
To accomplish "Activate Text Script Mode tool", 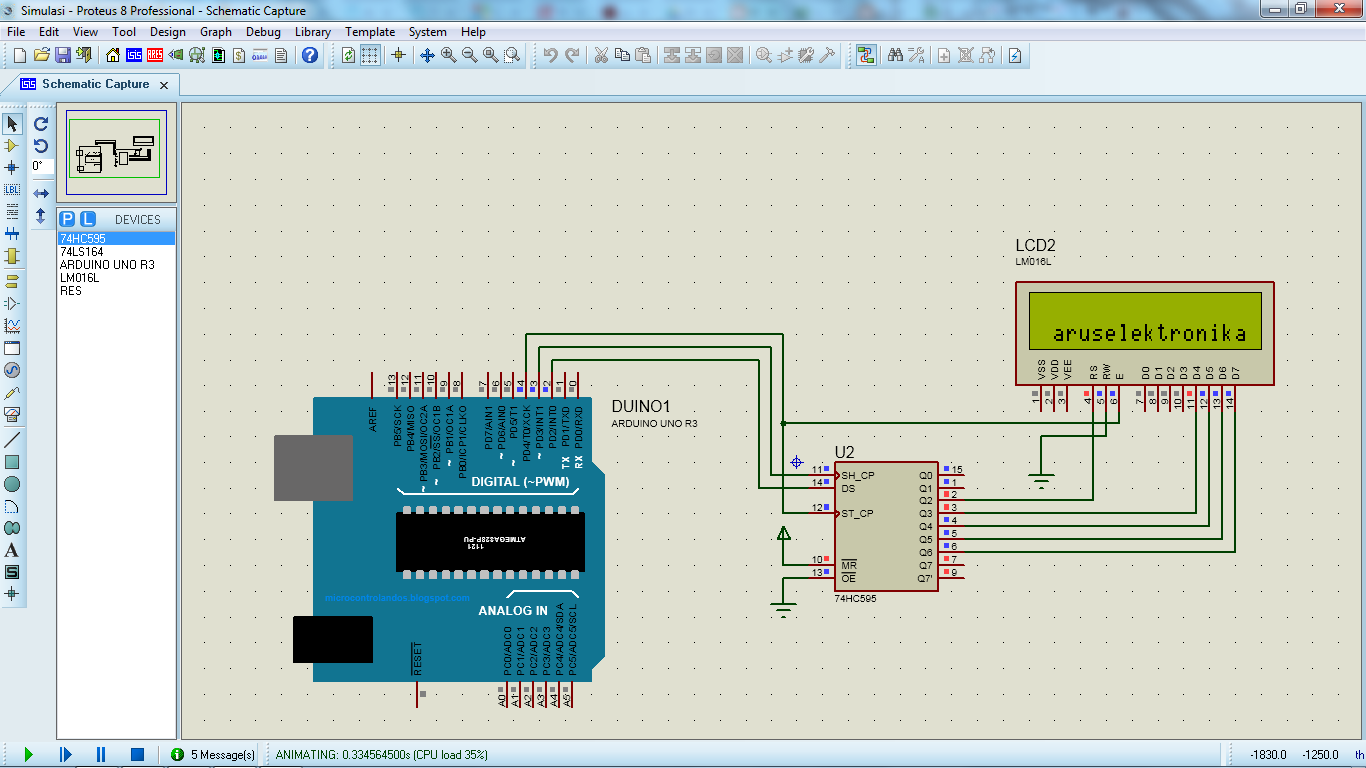I will [12, 211].
